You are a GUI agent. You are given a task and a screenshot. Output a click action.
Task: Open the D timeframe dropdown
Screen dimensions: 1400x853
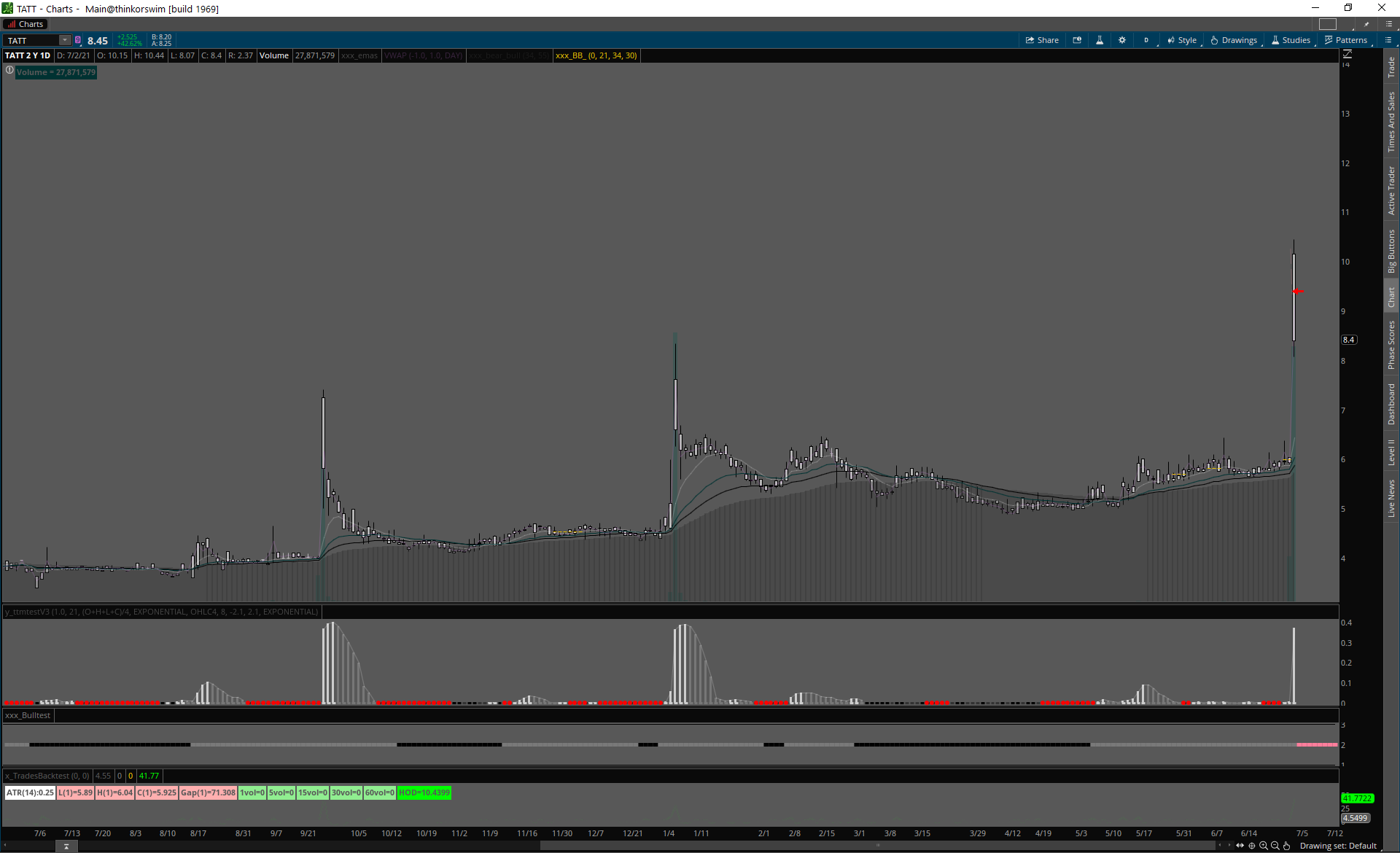pyautogui.click(x=1146, y=40)
